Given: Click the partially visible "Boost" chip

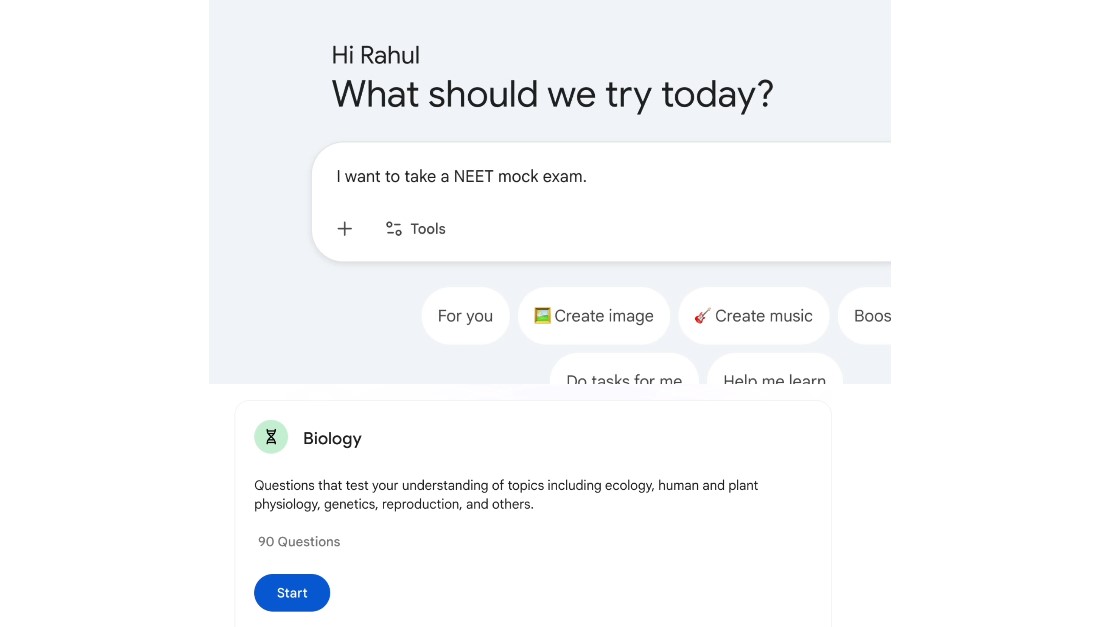Looking at the screenshot, I should pyautogui.click(x=871, y=315).
